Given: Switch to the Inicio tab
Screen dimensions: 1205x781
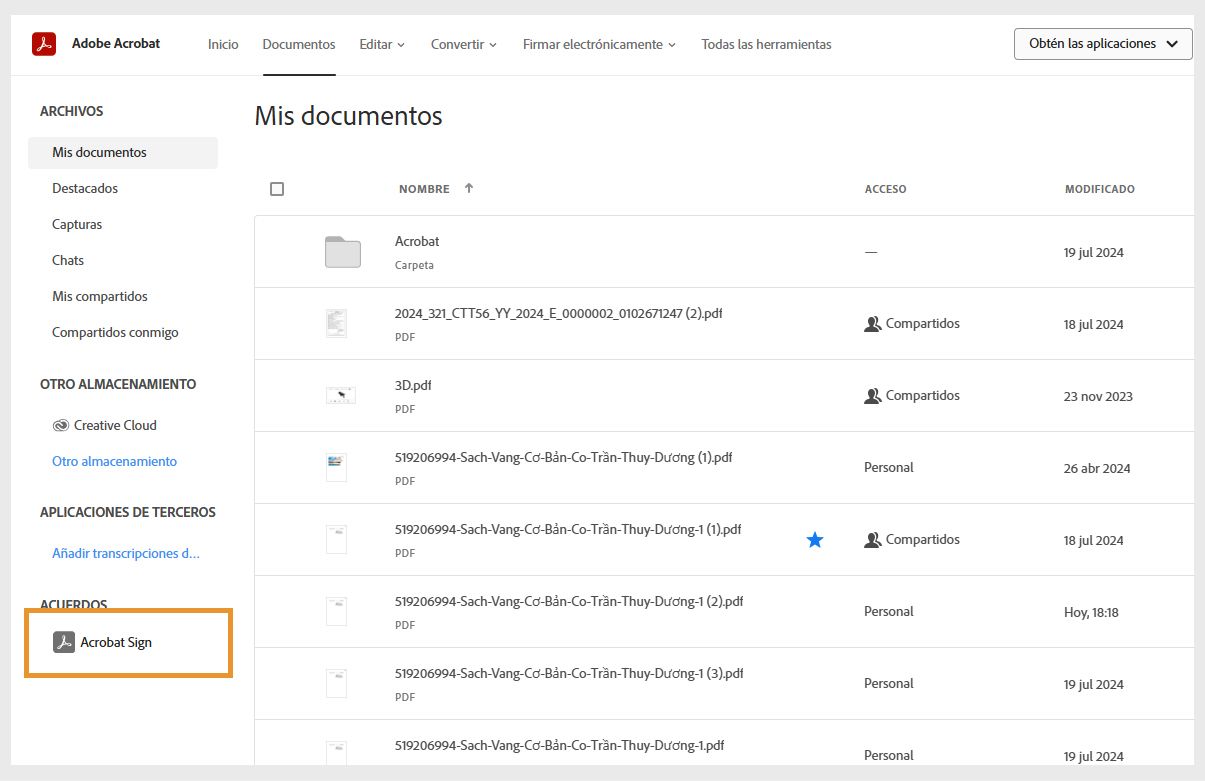Looking at the screenshot, I should click(x=223, y=44).
